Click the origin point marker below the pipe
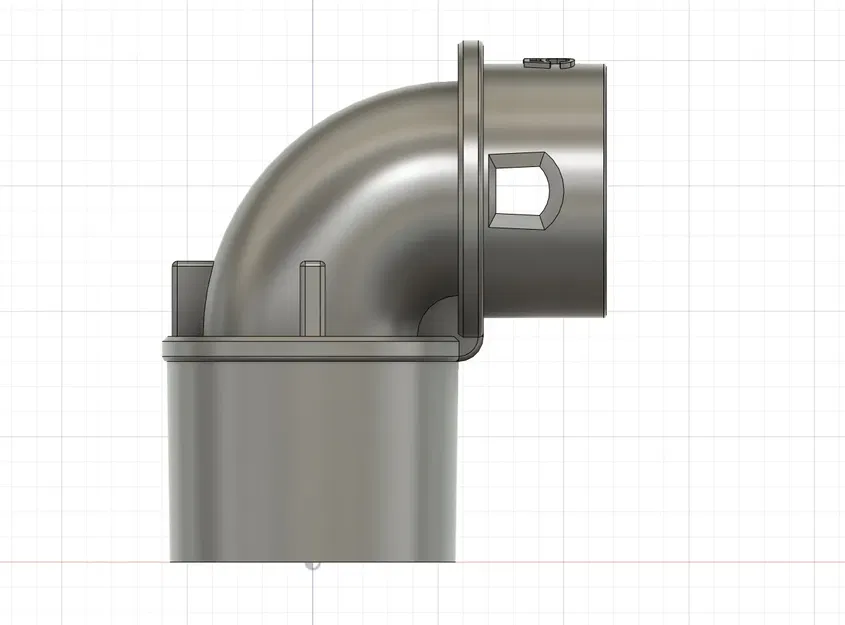Screen dimensions: 845x625 (x=312, y=567)
